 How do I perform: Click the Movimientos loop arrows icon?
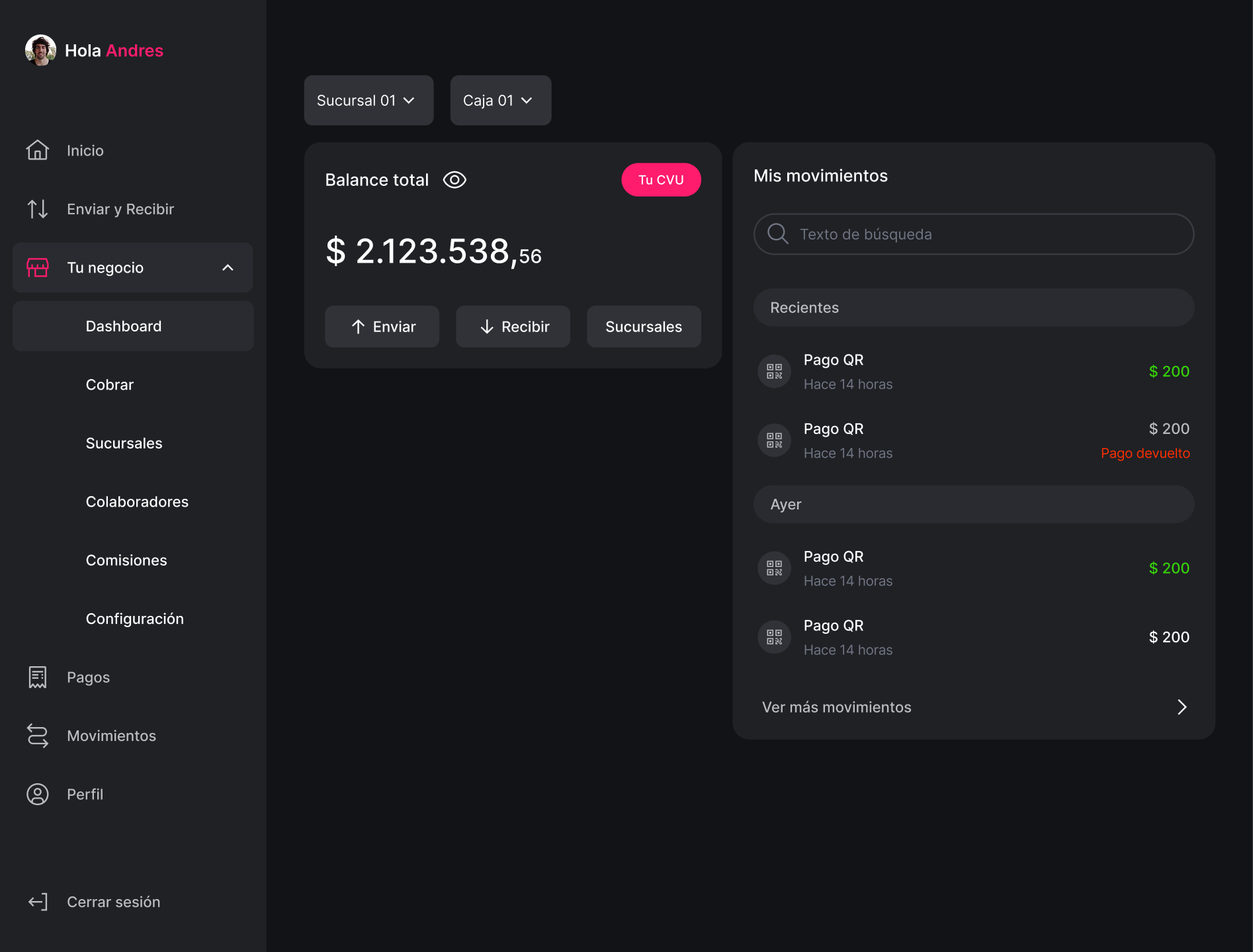point(38,736)
